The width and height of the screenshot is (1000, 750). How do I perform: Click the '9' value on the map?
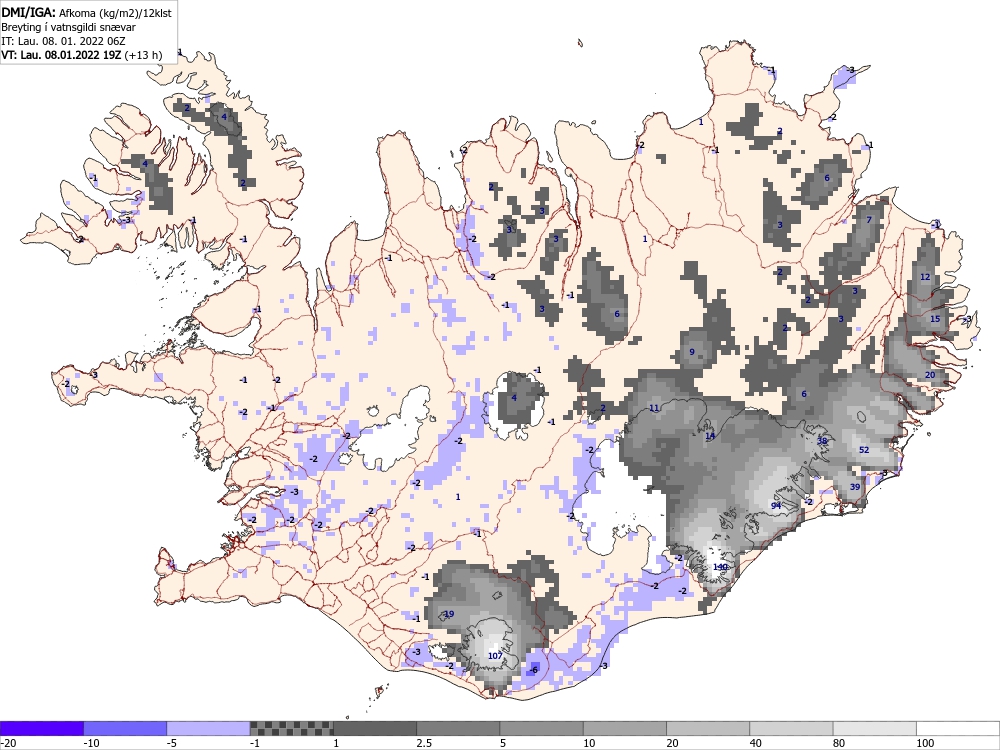pyautogui.click(x=692, y=352)
